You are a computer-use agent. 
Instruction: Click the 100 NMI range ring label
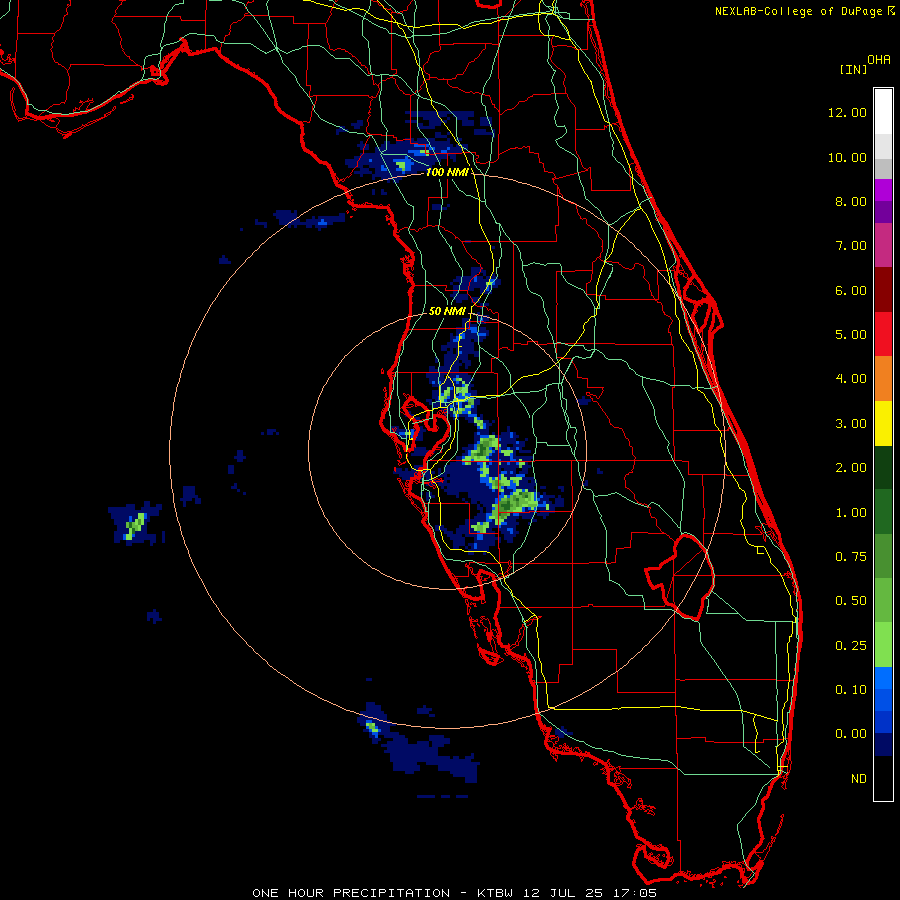pyautogui.click(x=447, y=172)
